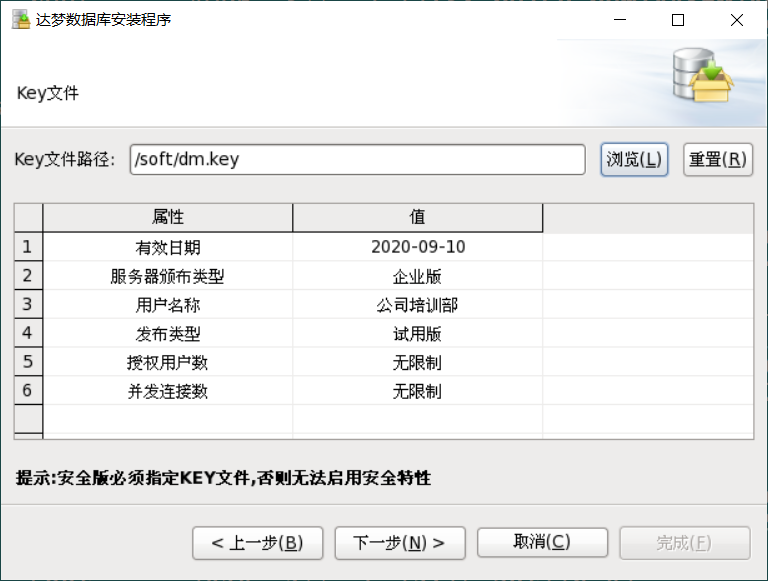Screen dimensions: 768x581
Task: Select the 授权用户数 cell
Action: coord(168,362)
